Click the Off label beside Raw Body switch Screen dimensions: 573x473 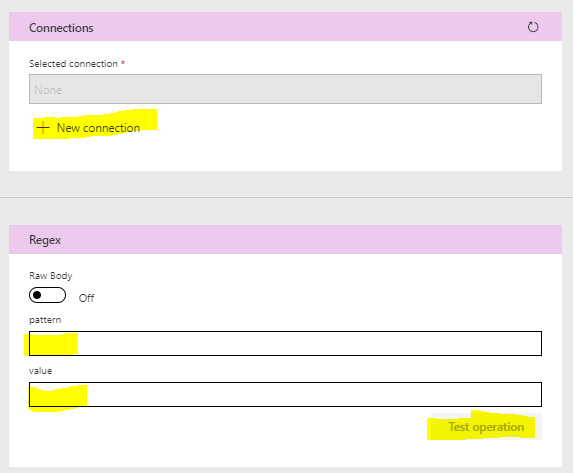tap(87, 298)
